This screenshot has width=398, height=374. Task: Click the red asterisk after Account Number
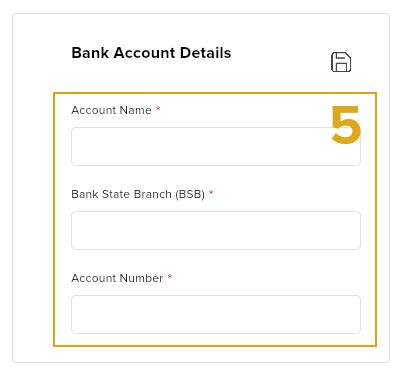(x=170, y=277)
